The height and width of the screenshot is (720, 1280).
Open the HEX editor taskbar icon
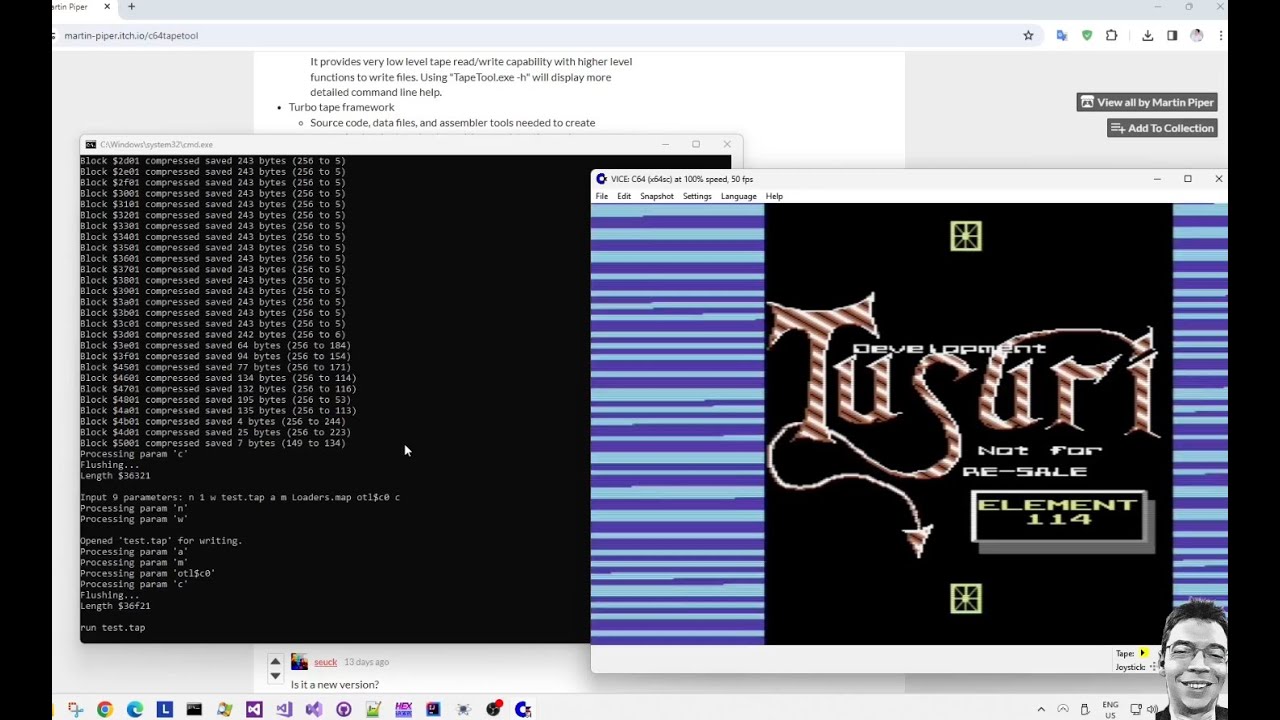[403, 709]
